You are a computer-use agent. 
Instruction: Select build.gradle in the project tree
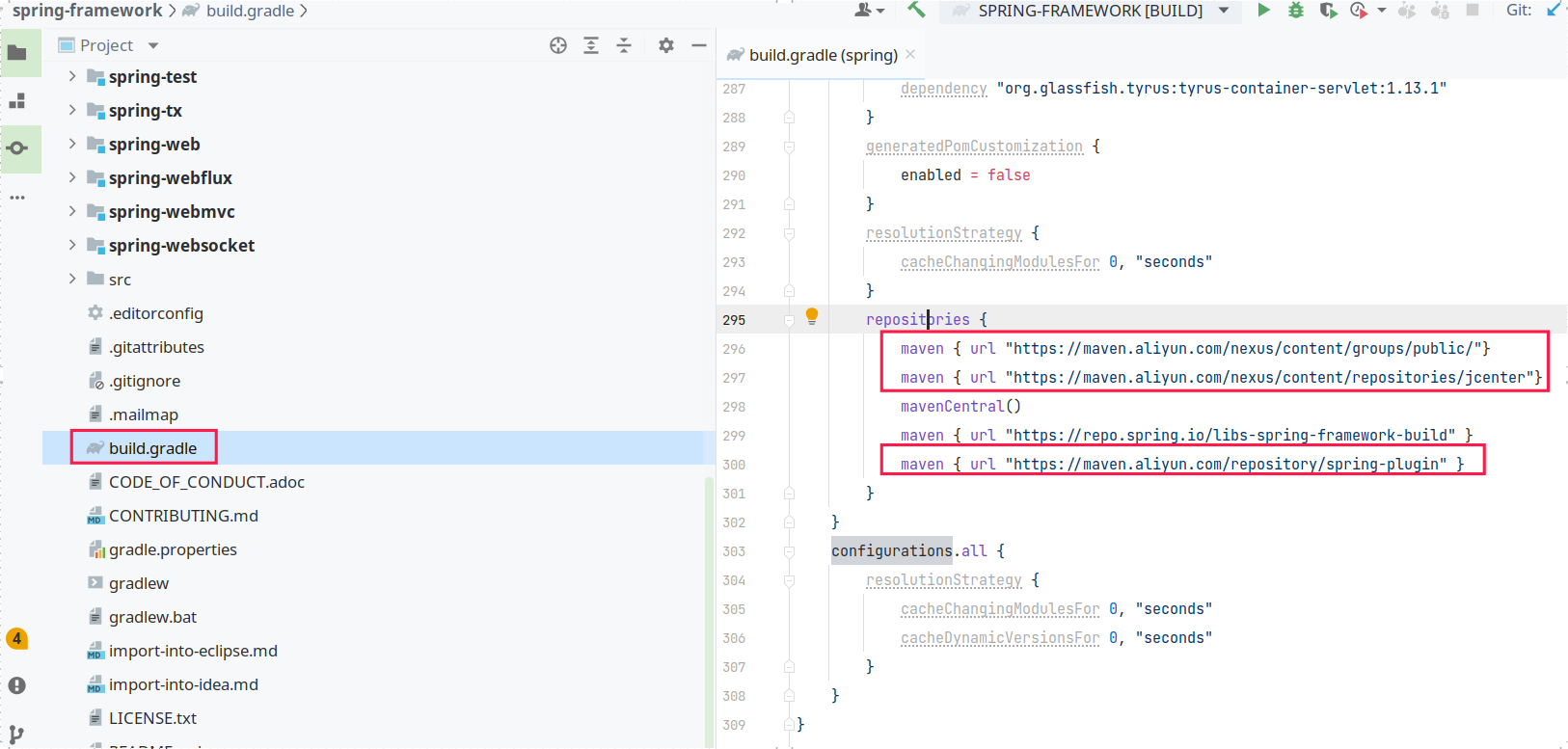coord(152,448)
